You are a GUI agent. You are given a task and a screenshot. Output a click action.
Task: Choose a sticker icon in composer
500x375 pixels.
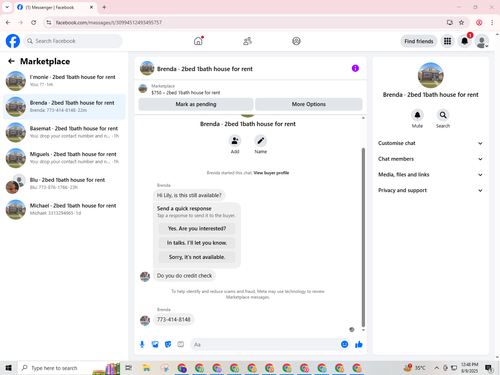coord(168,344)
